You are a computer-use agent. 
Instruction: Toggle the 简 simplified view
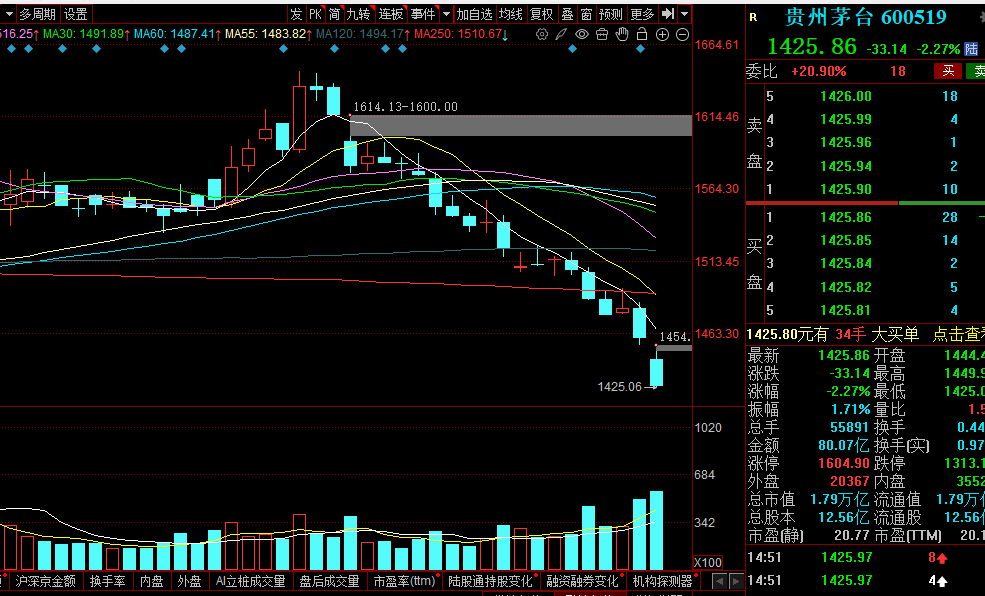334,14
